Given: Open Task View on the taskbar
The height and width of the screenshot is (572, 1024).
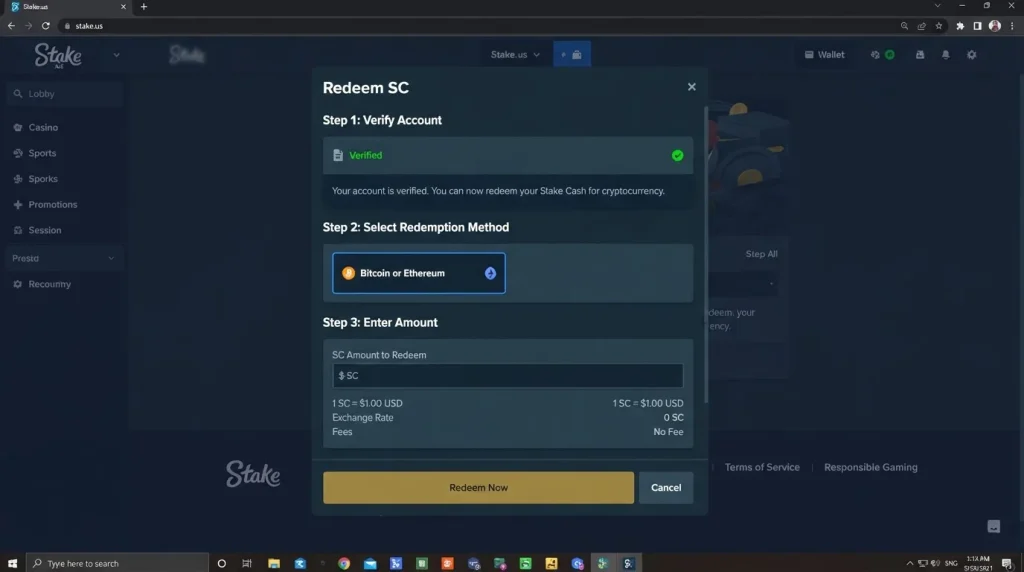Looking at the screenshot, I should click(x=247, y=563).
